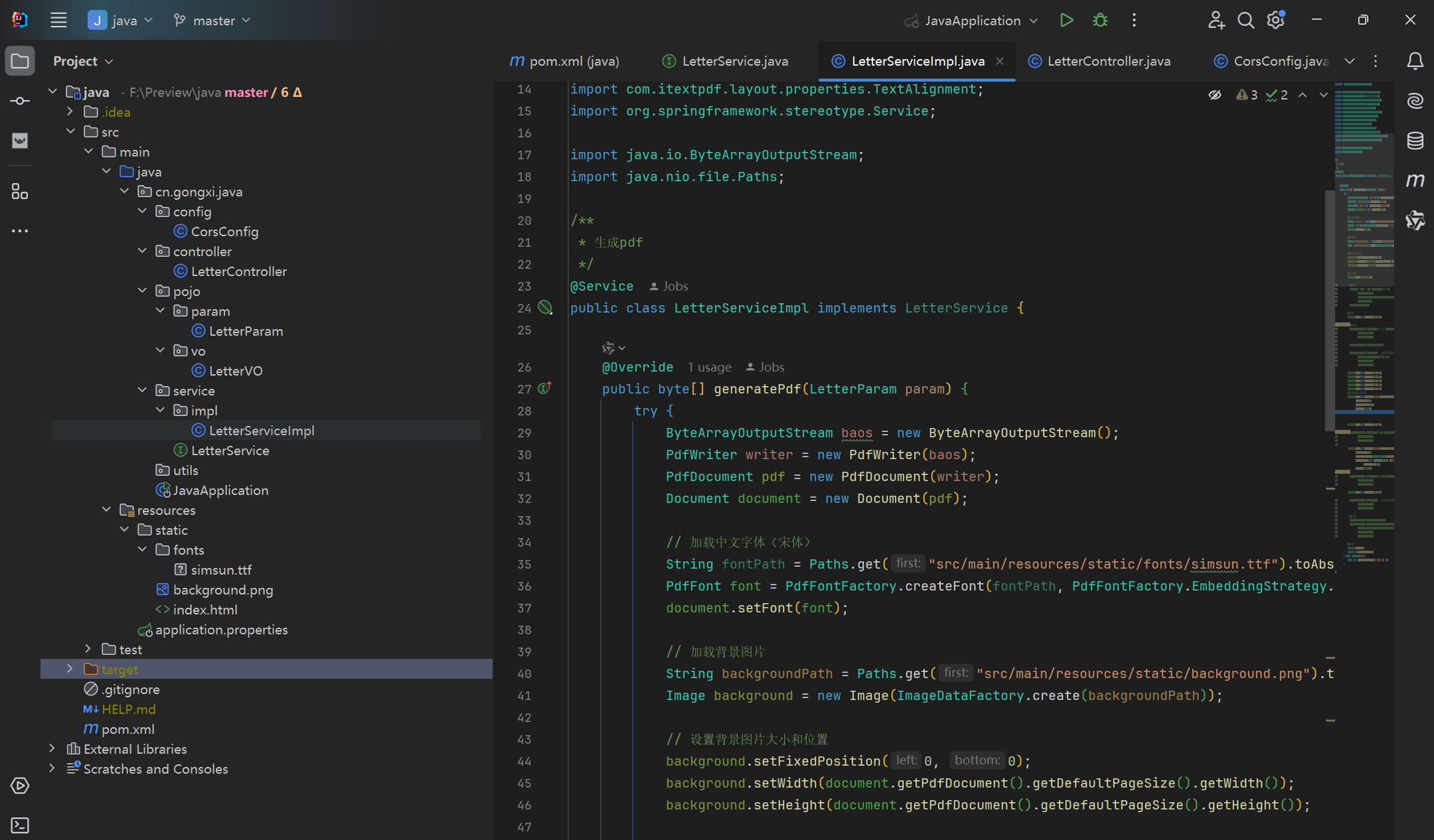Select the LetterServiceImpl.java tab
Image resolution: width=1434 pixels, height=840 pixels.
coord(917,61)
